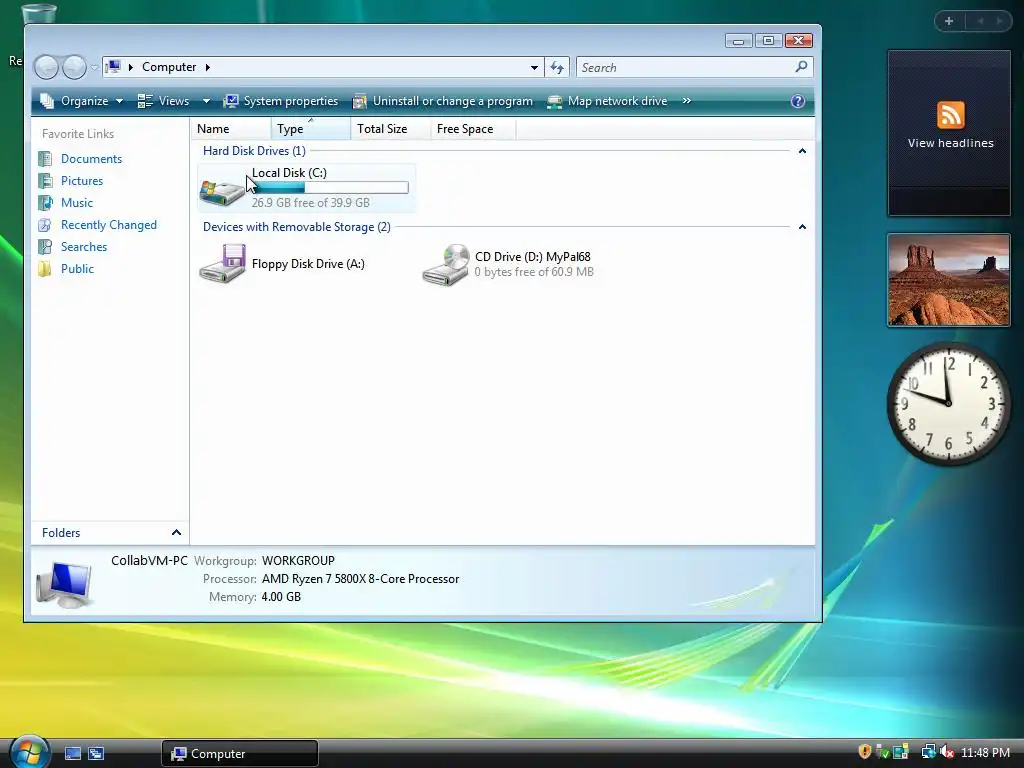Image resolution: width=1024 pixels, height=768 pixels.
Task: Open the recent pages dropdown arrow
Action: 95,67
